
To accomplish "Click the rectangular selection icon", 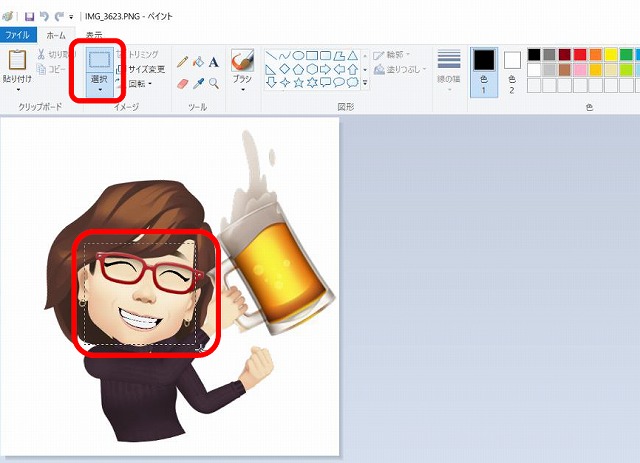I will point(99,59).
